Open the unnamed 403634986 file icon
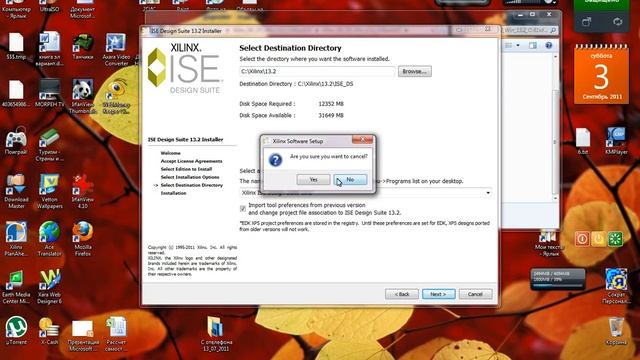Viewport: 640px width, 360px height. tap(16, 93)
